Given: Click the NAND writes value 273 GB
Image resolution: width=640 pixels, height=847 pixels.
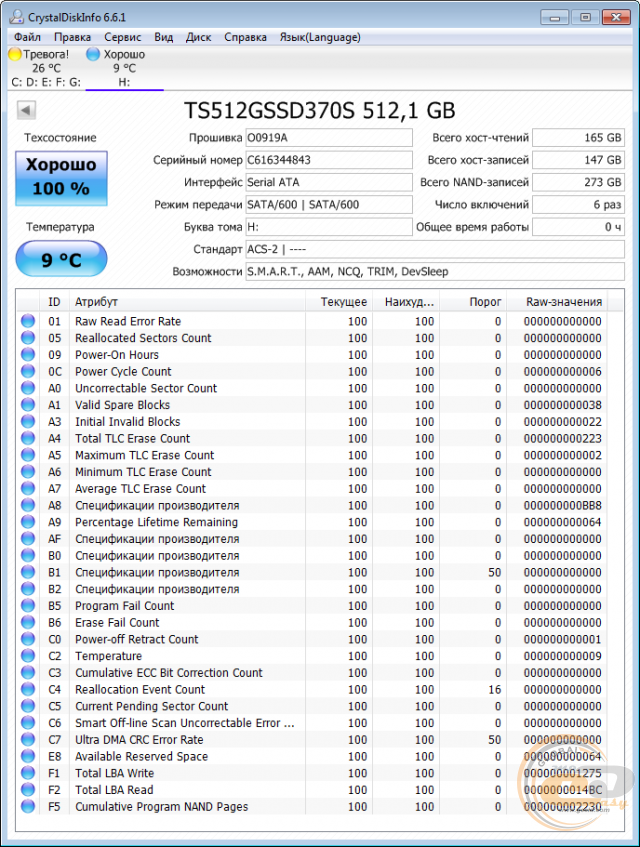Looking at the screenshot, I should 578,182.
